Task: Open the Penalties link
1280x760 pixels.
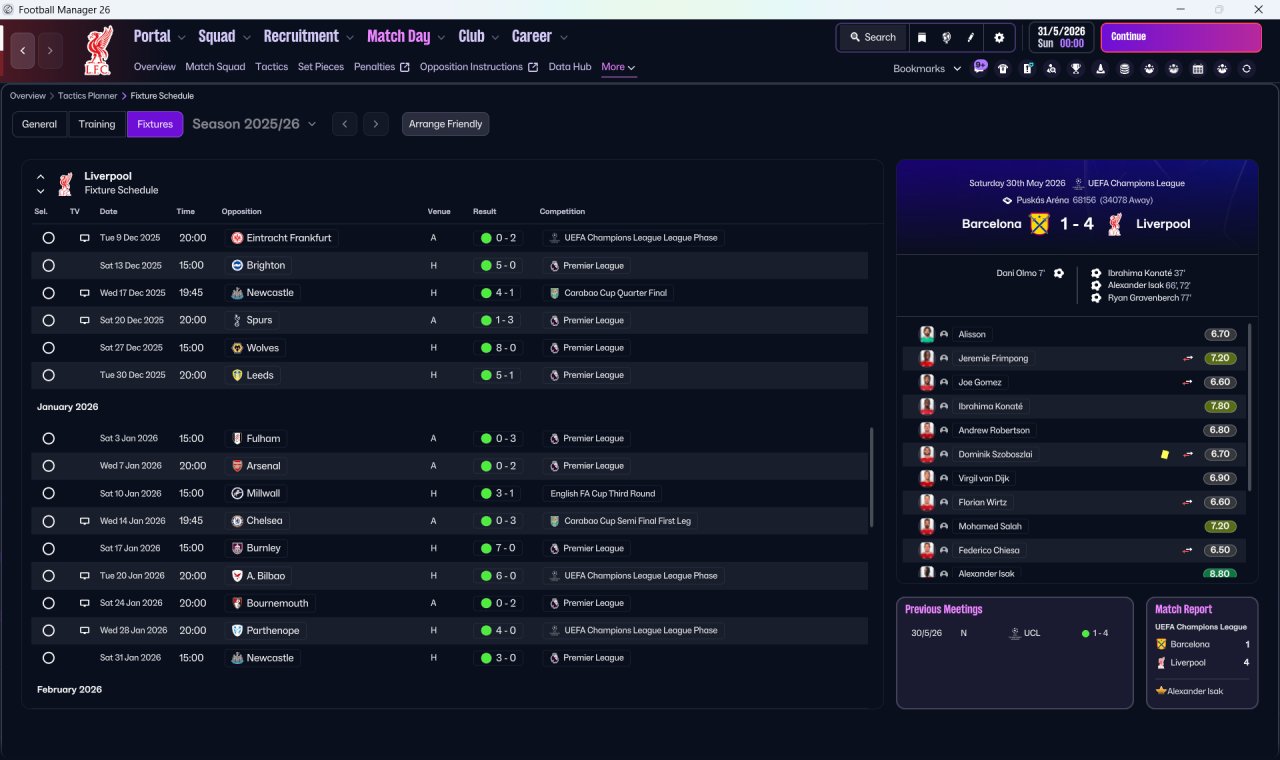Action: point(382,67)
